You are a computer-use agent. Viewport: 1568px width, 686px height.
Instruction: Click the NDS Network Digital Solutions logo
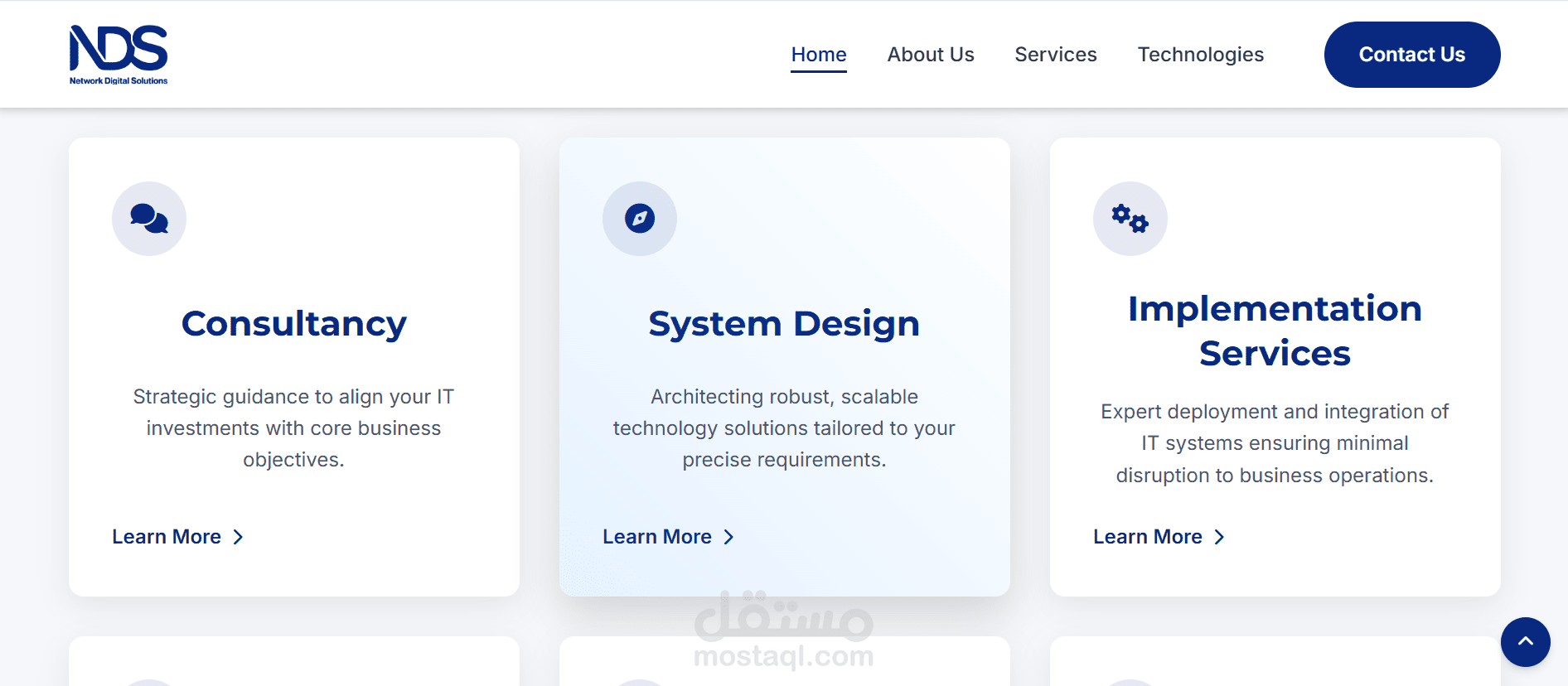119,55
